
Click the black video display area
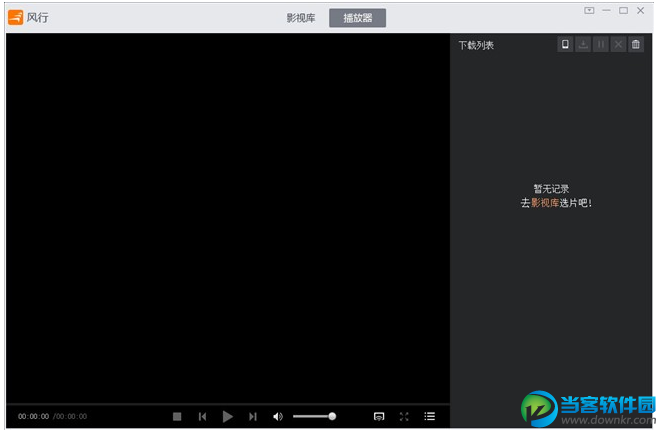[228, 218]
